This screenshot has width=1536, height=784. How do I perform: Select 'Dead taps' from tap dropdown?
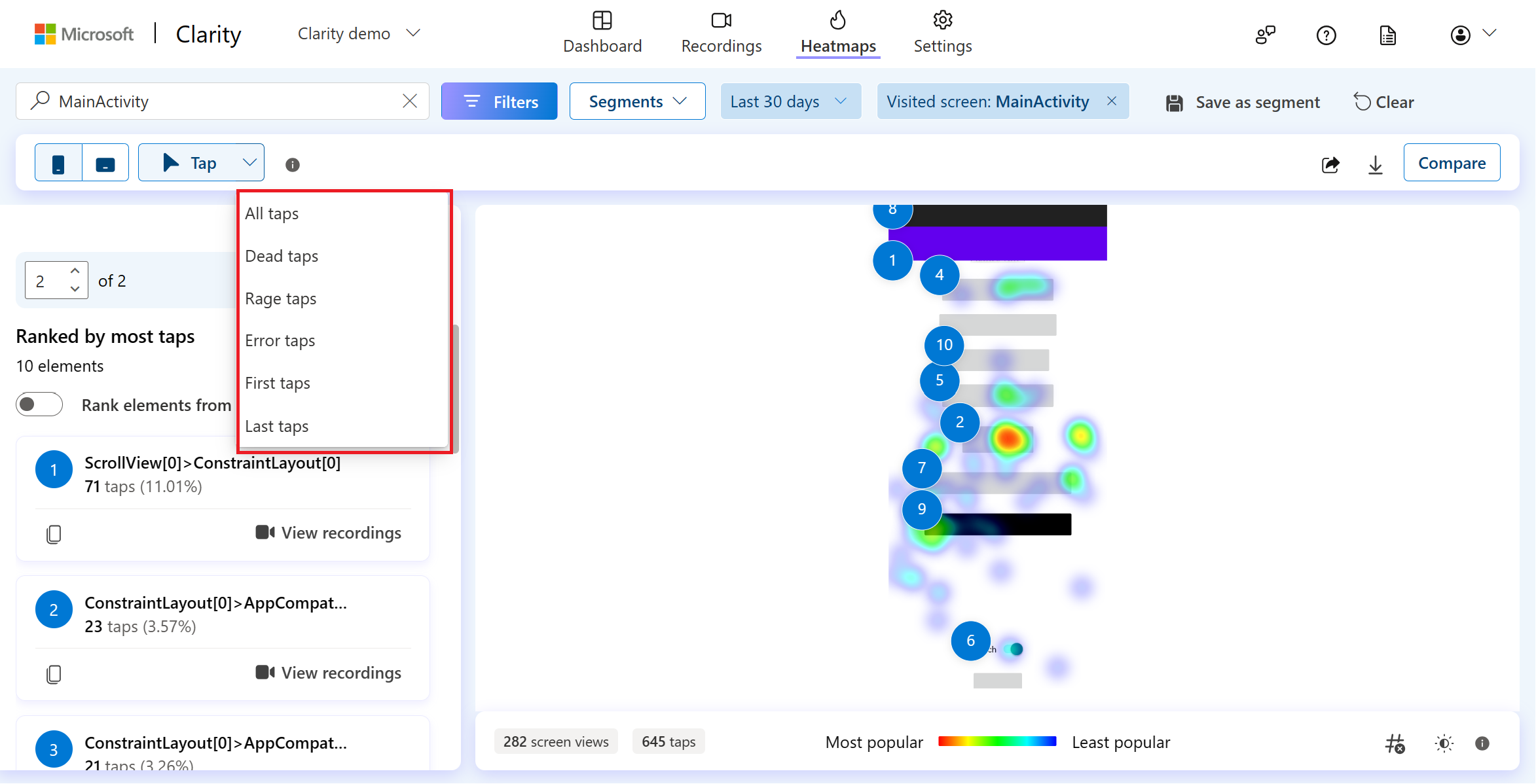tap(282, 256)
